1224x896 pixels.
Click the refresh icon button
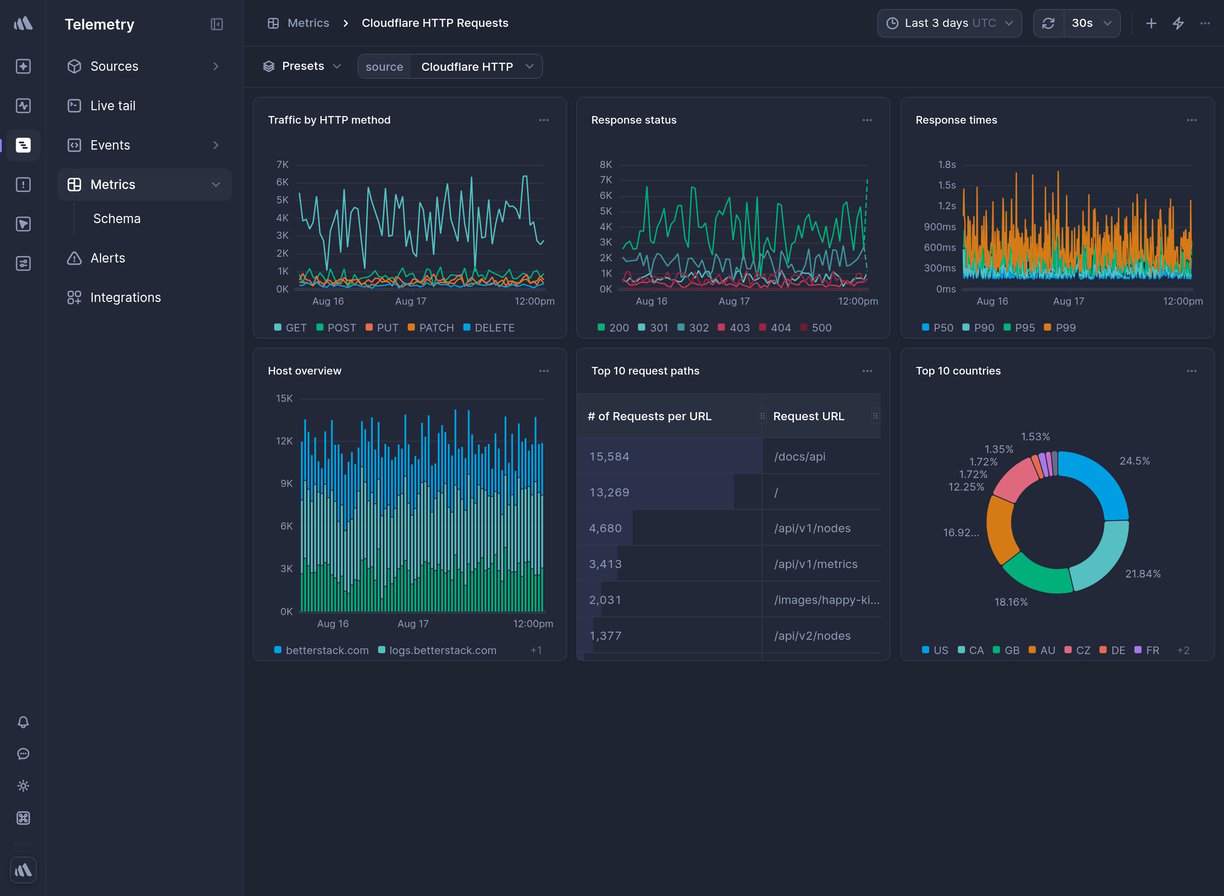point(1048,23)
